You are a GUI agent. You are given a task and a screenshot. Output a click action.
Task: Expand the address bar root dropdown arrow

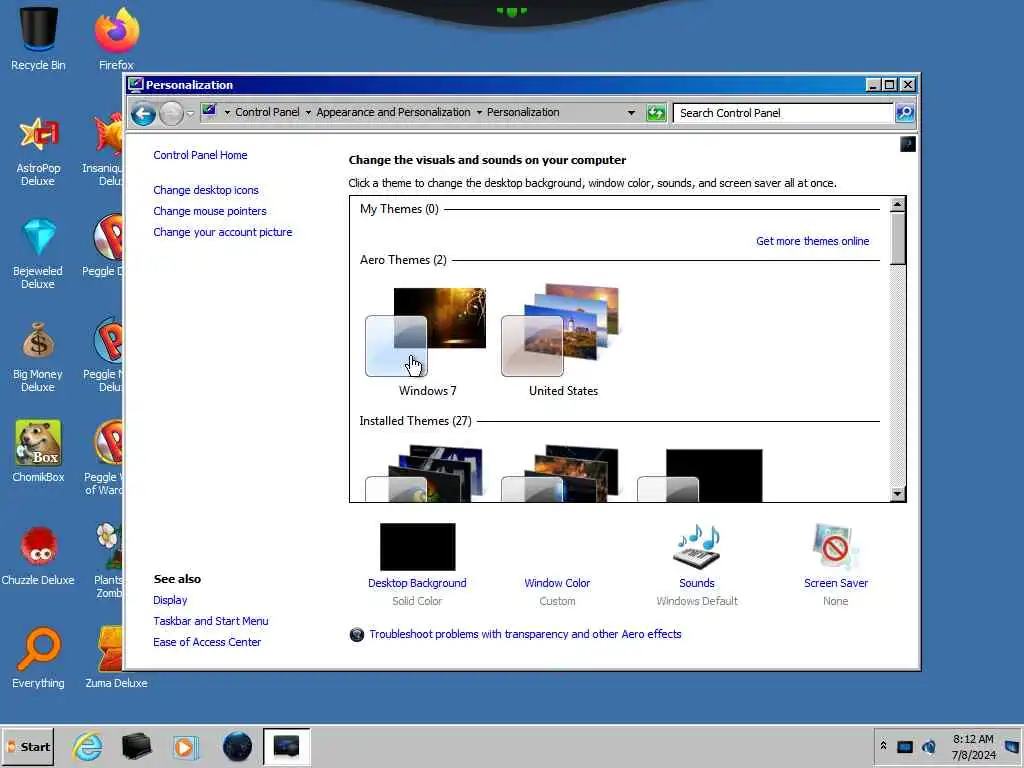[x=227, y=112]
